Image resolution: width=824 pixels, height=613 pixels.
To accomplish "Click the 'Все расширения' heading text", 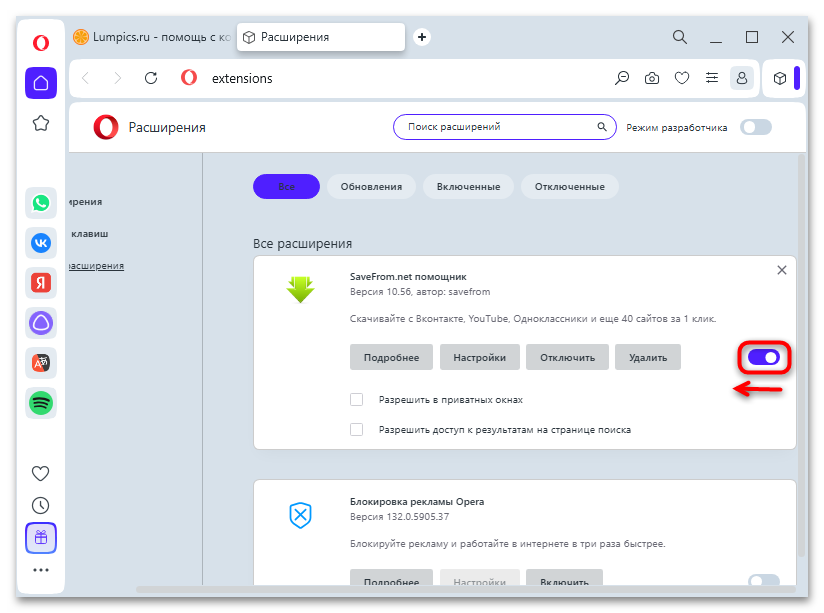I will pyautogui.click(x=303, y=244).
